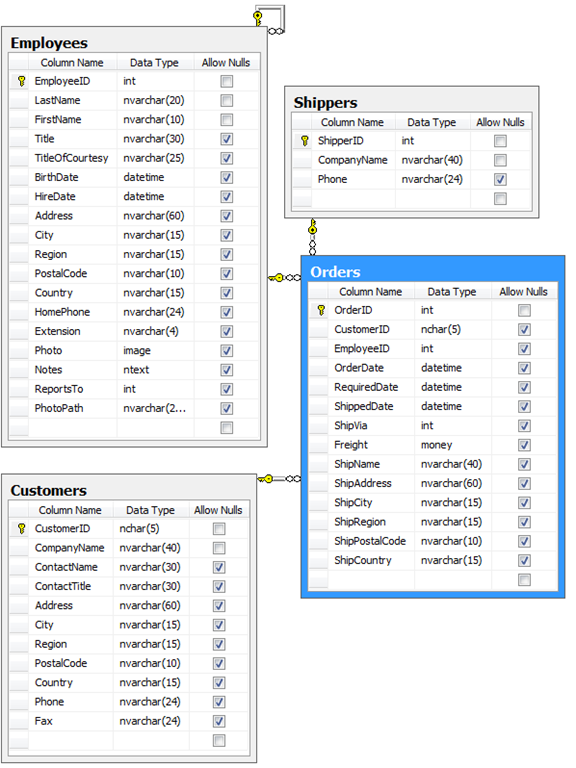Click the ShipperID primary key icon

[x=305, y=141]
